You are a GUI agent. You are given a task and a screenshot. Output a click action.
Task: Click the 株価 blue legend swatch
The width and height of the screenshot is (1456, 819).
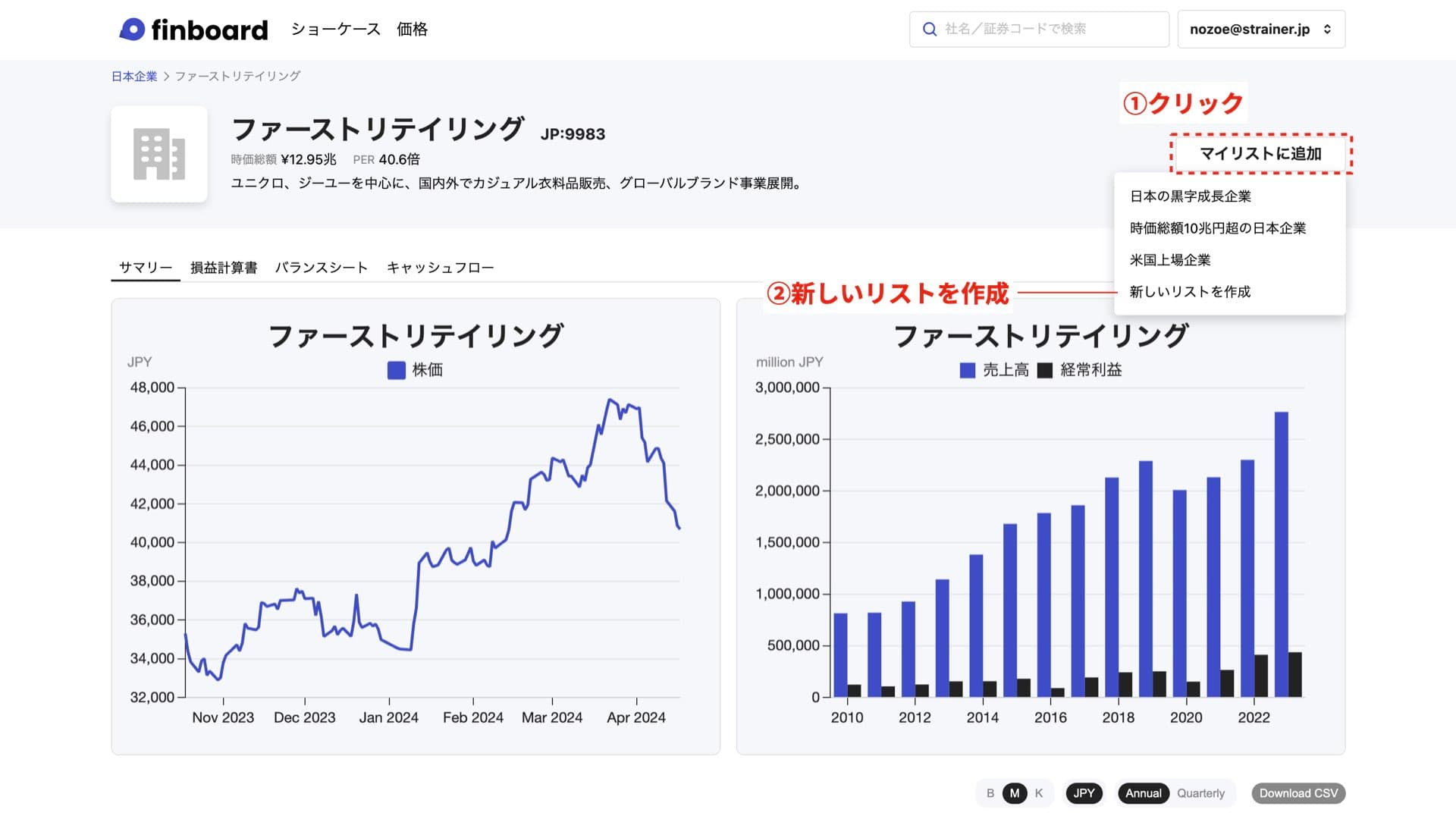click(x=396, y=370)
